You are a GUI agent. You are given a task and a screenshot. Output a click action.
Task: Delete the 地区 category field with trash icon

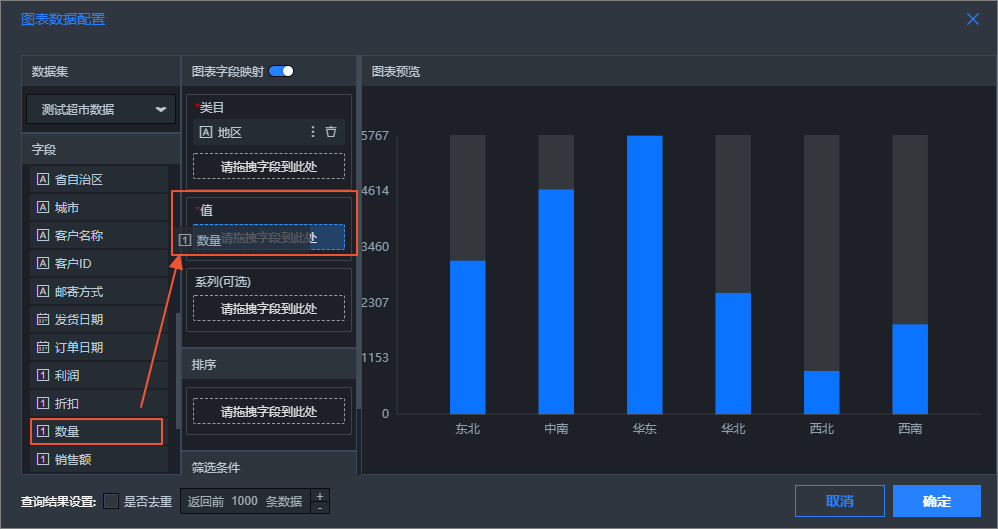click(x=331, y=132)
